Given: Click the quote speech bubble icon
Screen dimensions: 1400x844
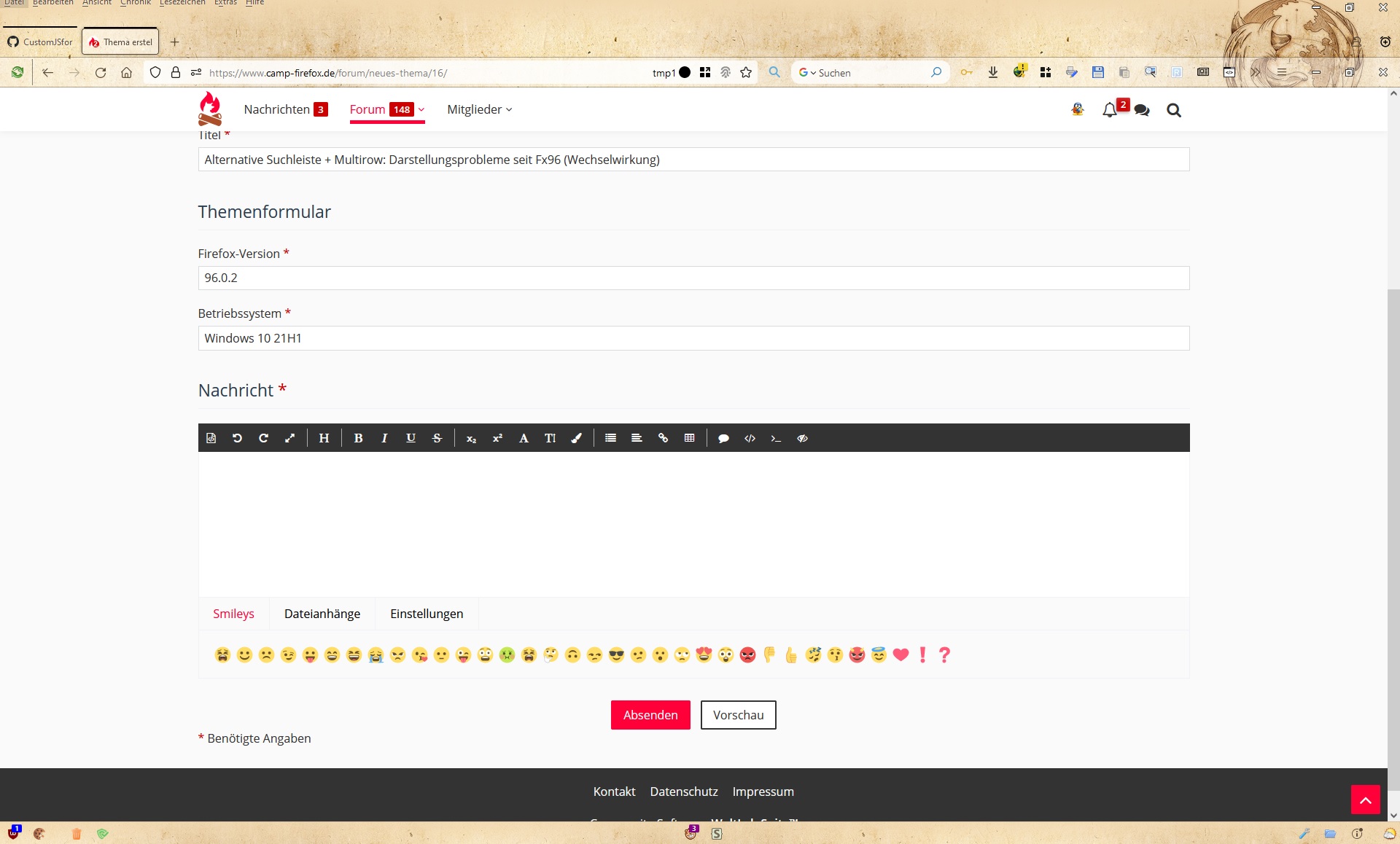Looking at the screenshot, I should [x=723, y=438].
